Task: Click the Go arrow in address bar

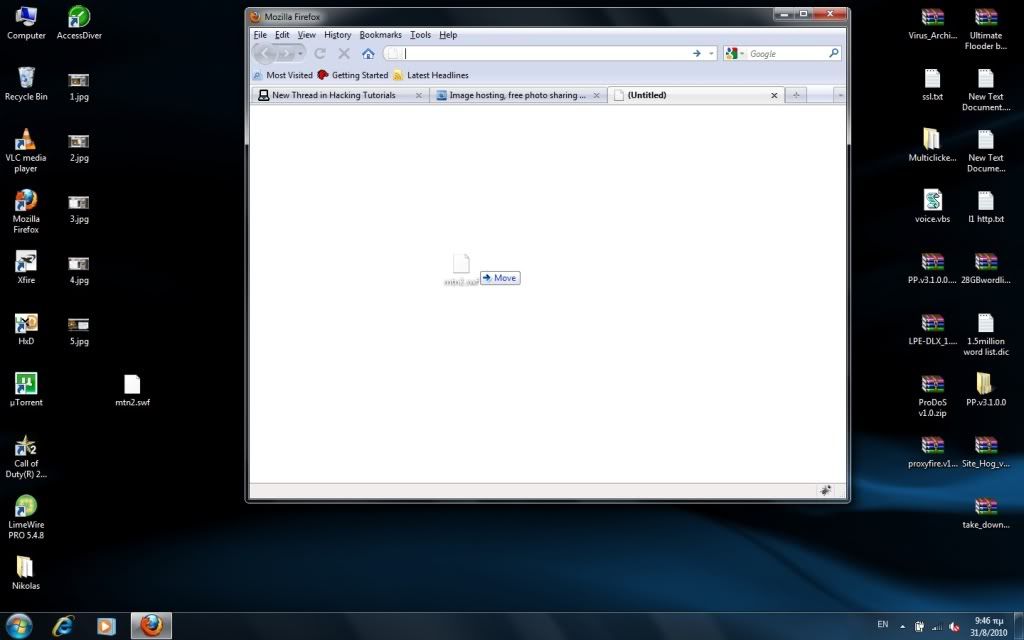Action: tap(697, 54)
